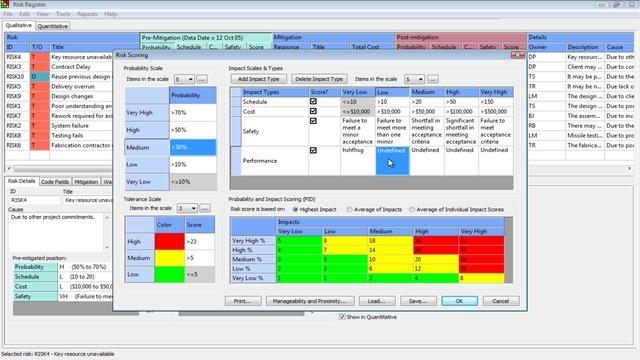The image size is (640, 360).
Task: Select the Mitigation tab in details pane
Action: coord(86,182)
